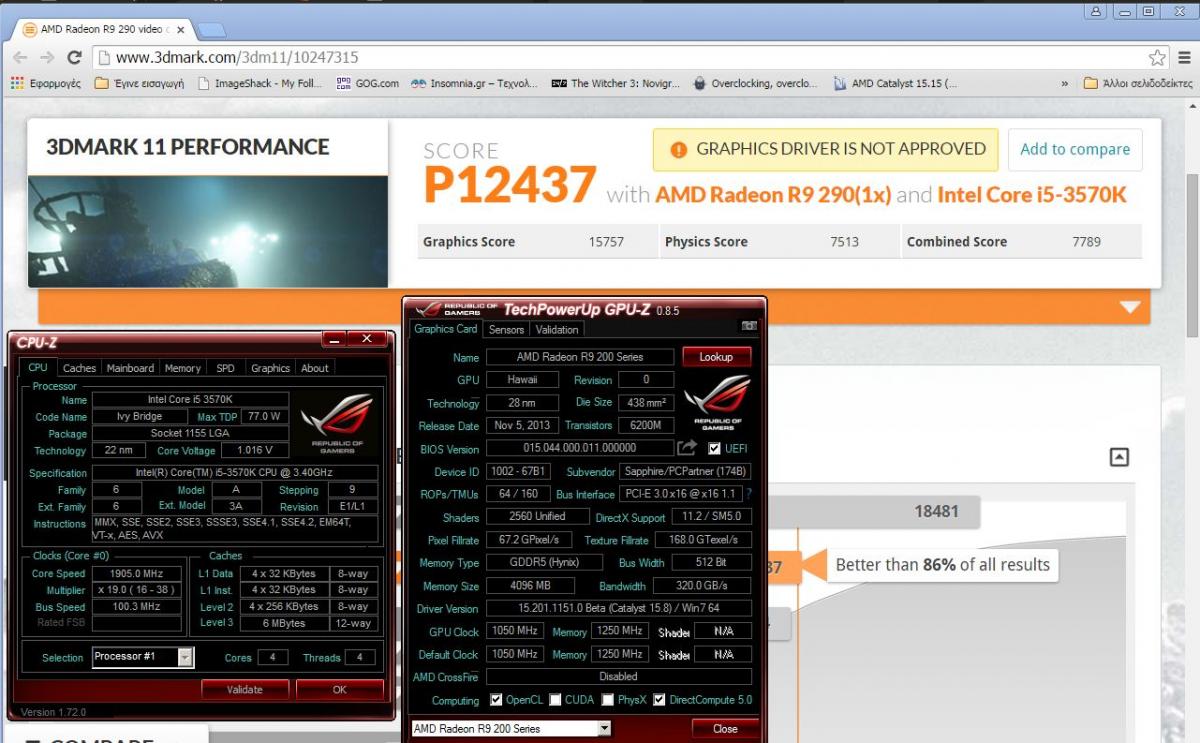Click the P12437 score text
This screenshot has width=1200, height=743.
[x=510, y=185]
